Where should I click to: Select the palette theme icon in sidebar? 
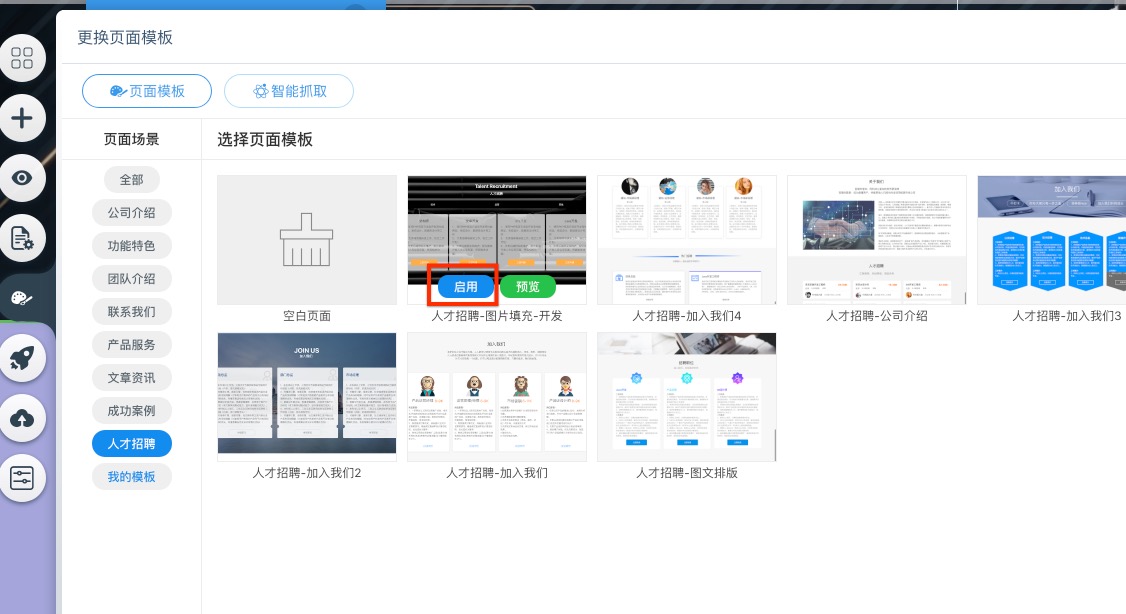(x=22, y=298)
